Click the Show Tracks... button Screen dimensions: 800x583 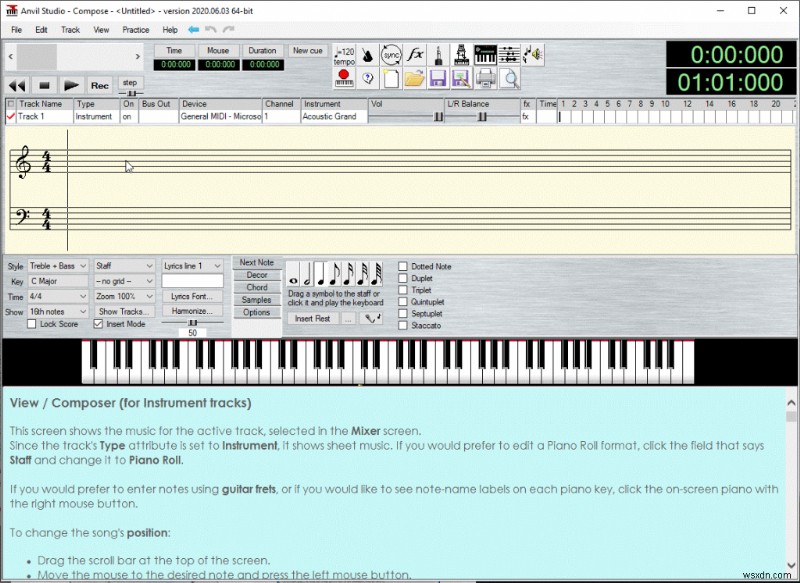point(124,311)
